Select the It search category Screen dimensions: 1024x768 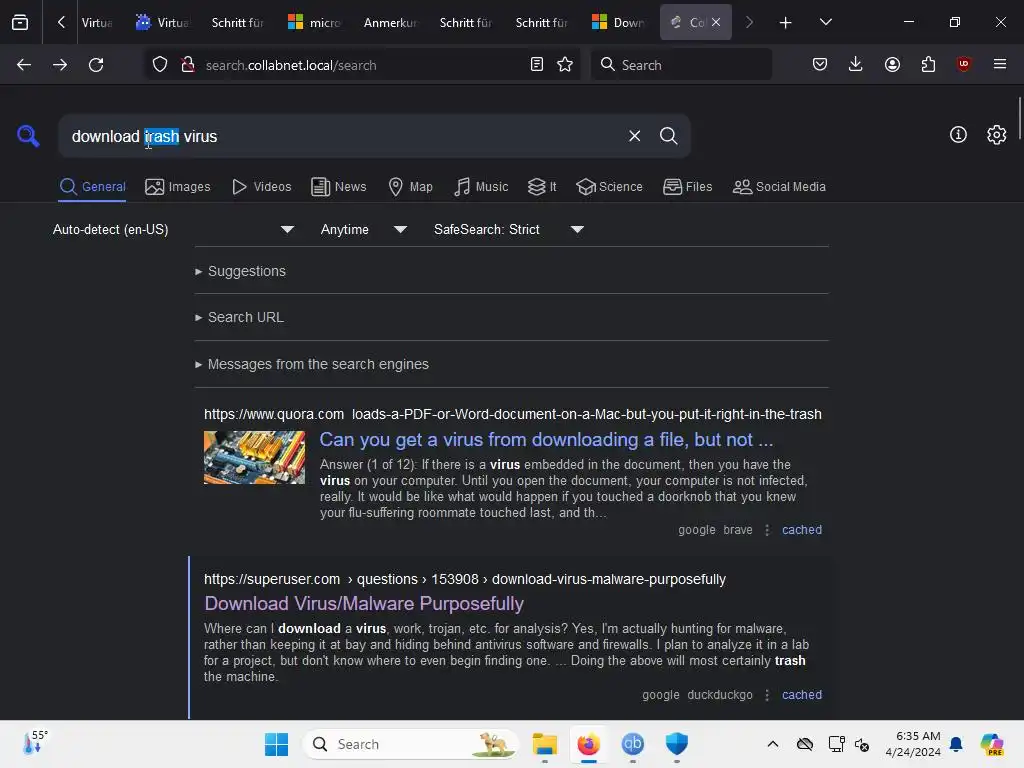(542, 187)
